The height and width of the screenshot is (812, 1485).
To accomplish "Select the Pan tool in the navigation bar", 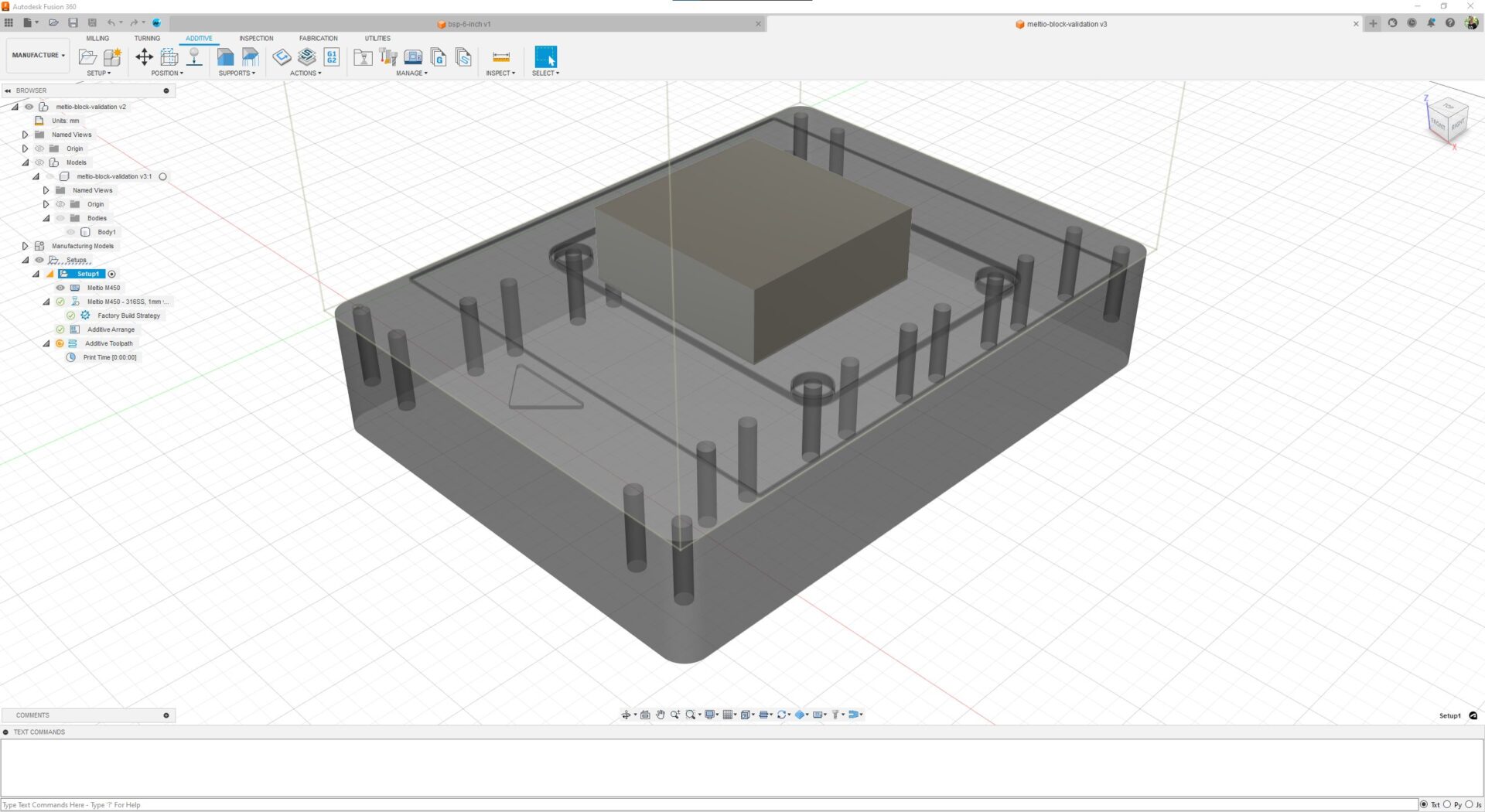I will [660, 714].
